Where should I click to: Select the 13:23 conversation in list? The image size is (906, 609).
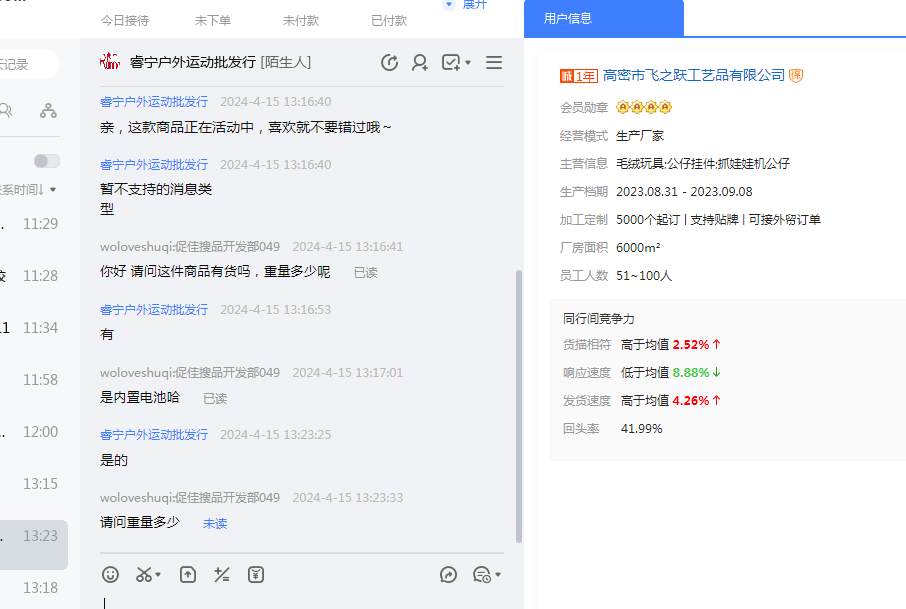tap(34, 536)
